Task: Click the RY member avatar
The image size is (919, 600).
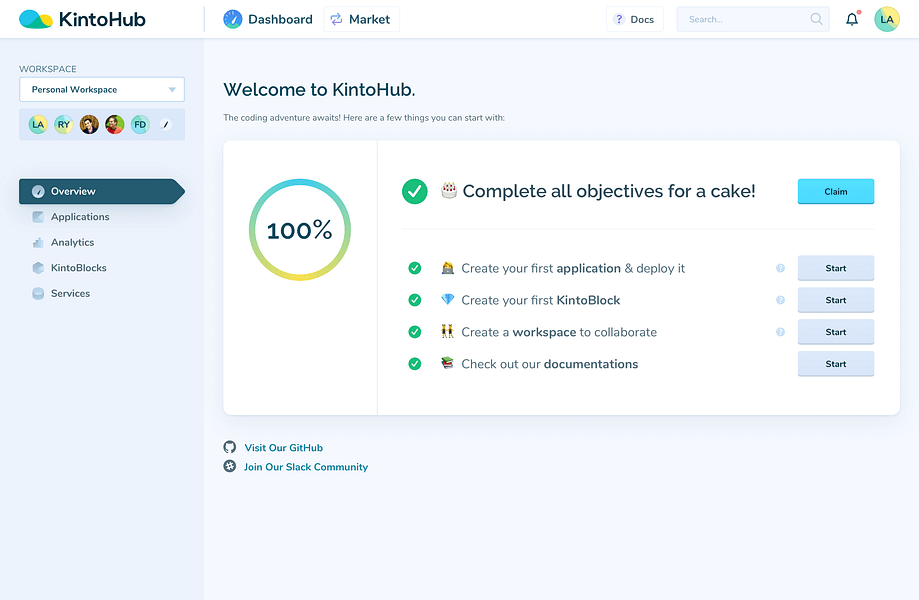Action: 63,124
